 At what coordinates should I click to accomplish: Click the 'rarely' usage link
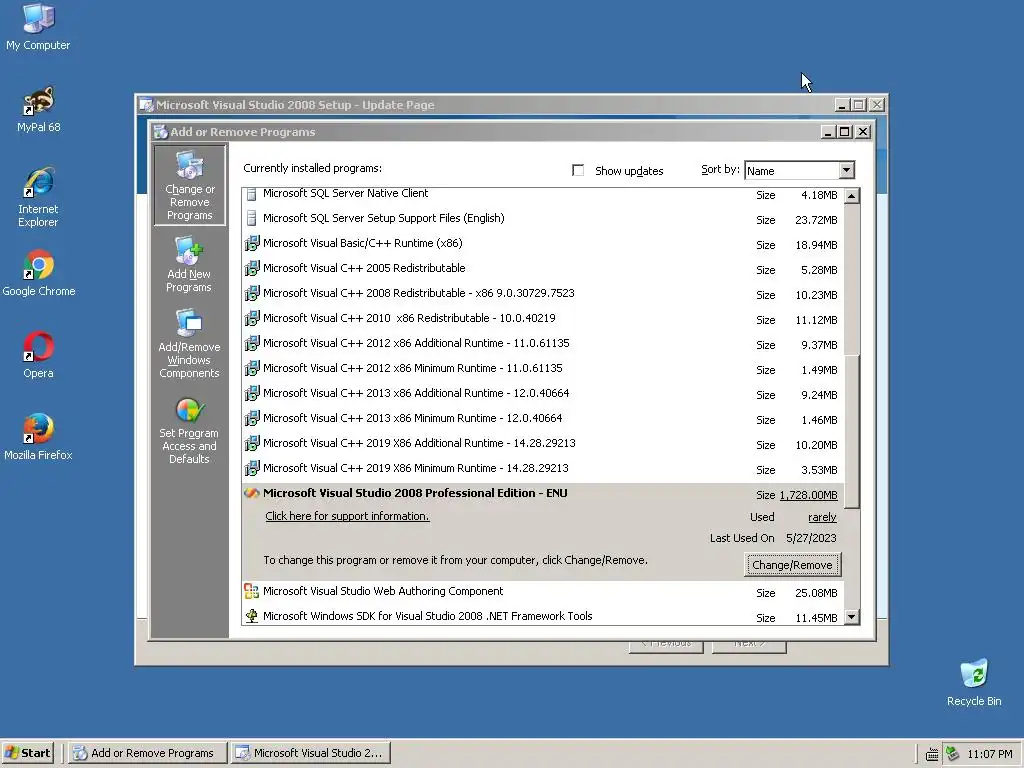click(x=822, y=517)
